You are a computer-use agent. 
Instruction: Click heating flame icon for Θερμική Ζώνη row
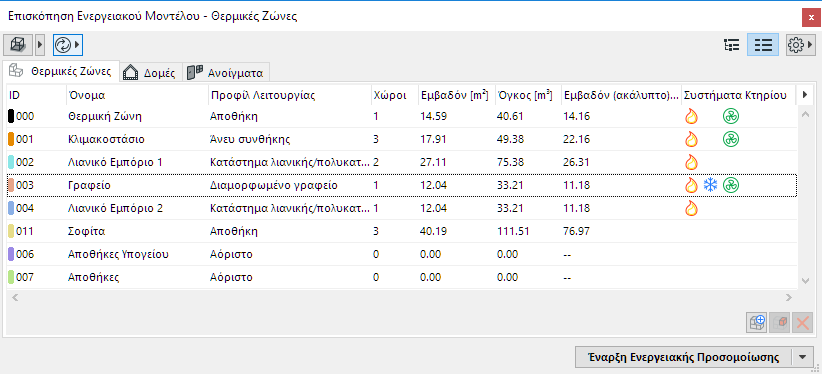pyautogui.click(x=691, y=116)
